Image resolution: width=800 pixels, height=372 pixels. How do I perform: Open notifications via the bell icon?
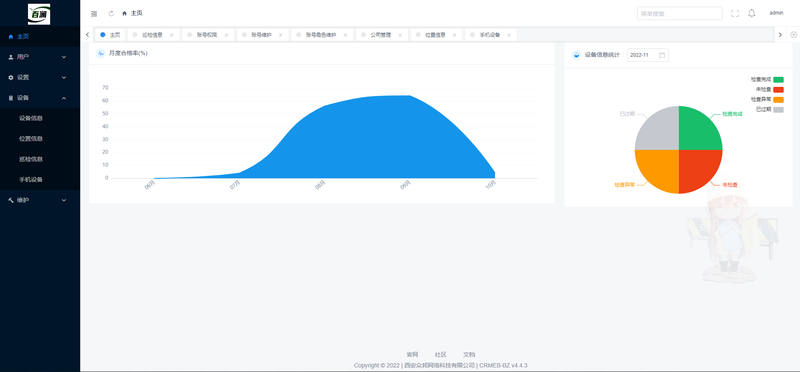(752, 13)
